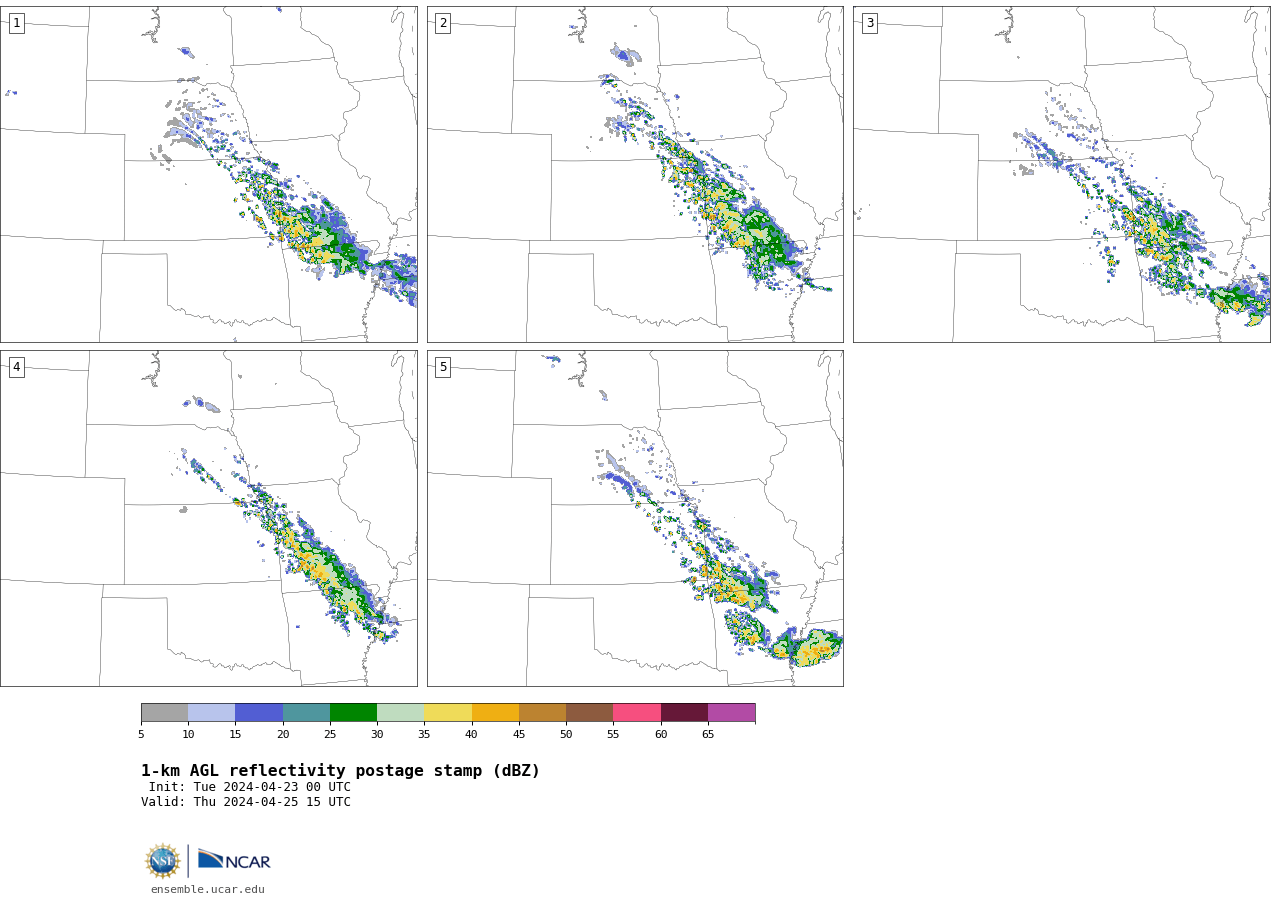Image resolution: width=1280 pixels, height=901 pixels.
Task: Click the 1-km AGL reflectivity title
Action: click(x=340, y=771)
